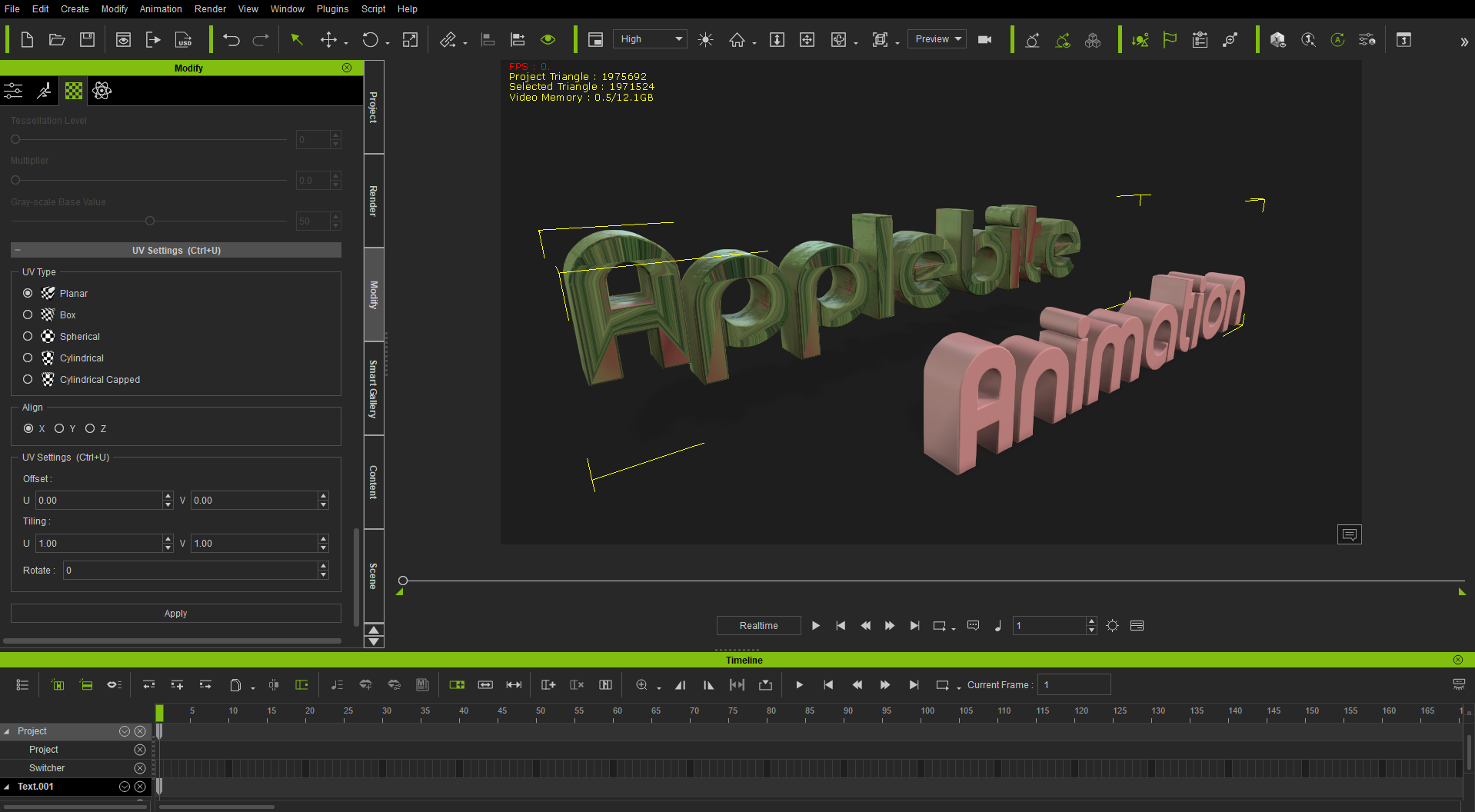The width and height of the screenshot is (1475, 812).
Task: Increase the Tiling V value spinner
Action: pos(323,539)
